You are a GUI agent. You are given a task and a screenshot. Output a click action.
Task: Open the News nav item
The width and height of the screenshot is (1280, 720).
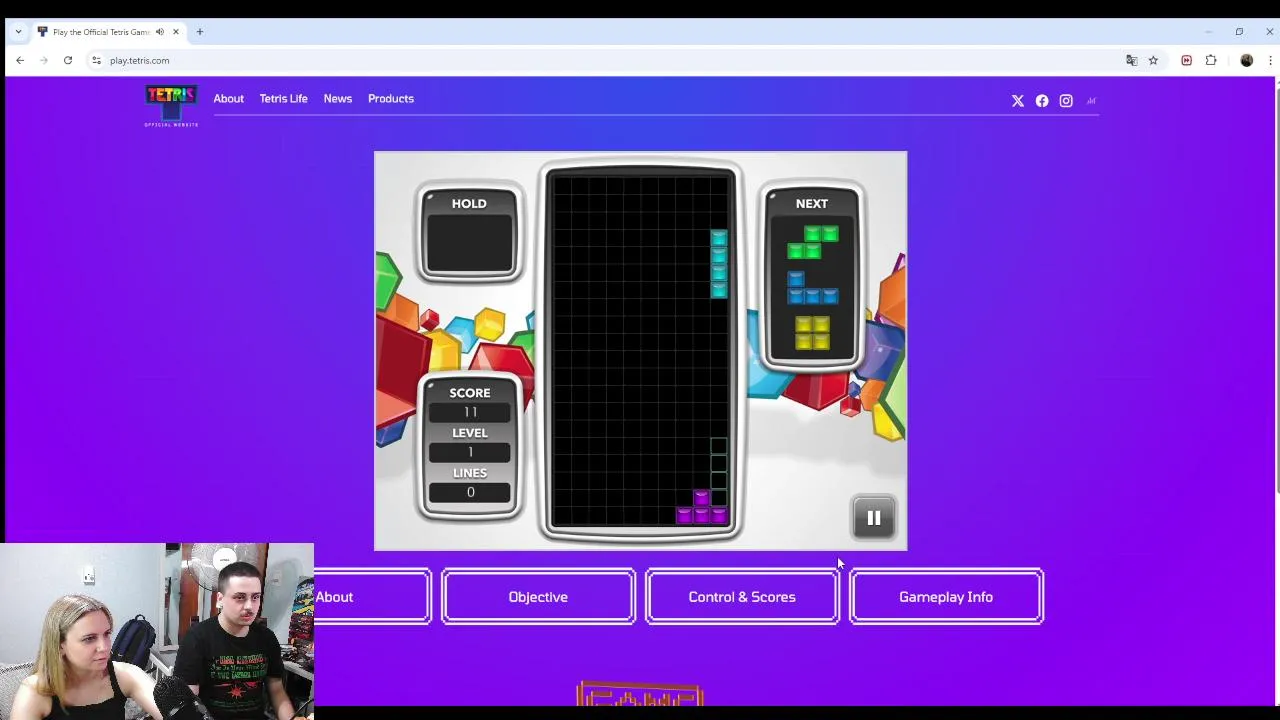337,99
